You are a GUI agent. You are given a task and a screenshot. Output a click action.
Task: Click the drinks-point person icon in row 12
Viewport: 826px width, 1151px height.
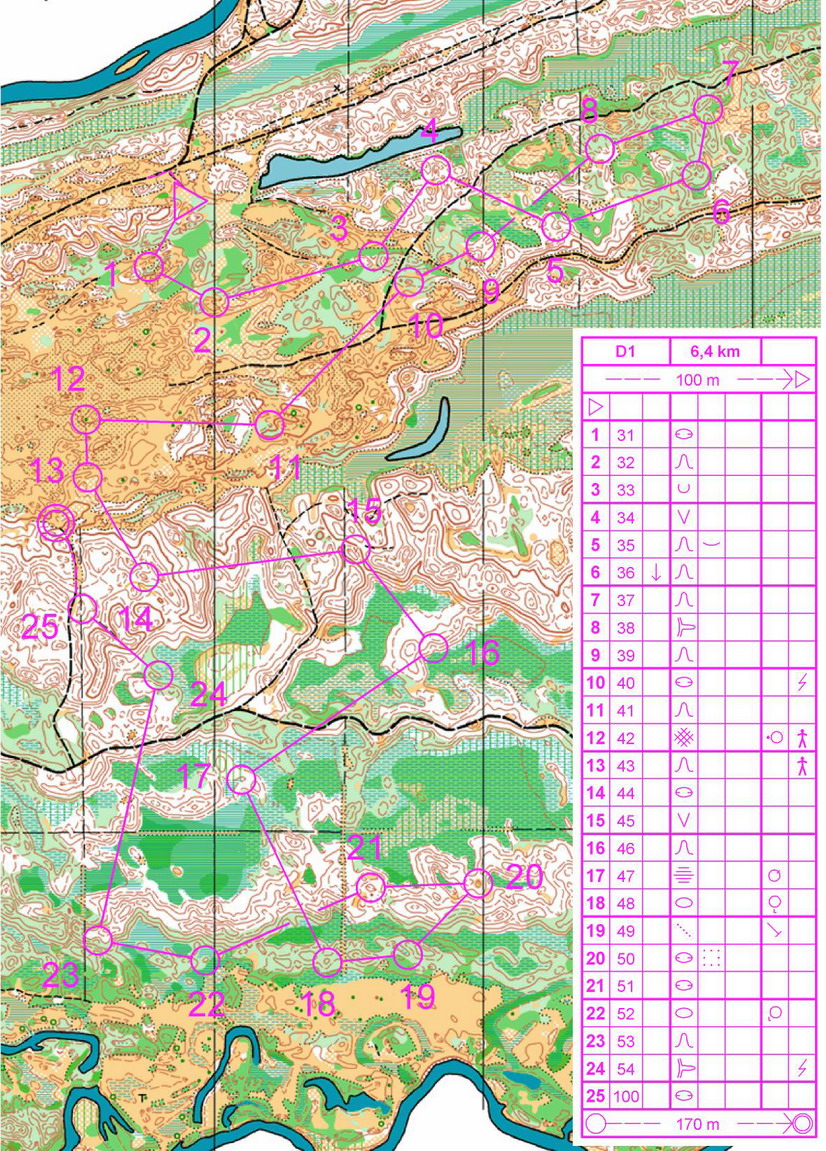point(802,739)
